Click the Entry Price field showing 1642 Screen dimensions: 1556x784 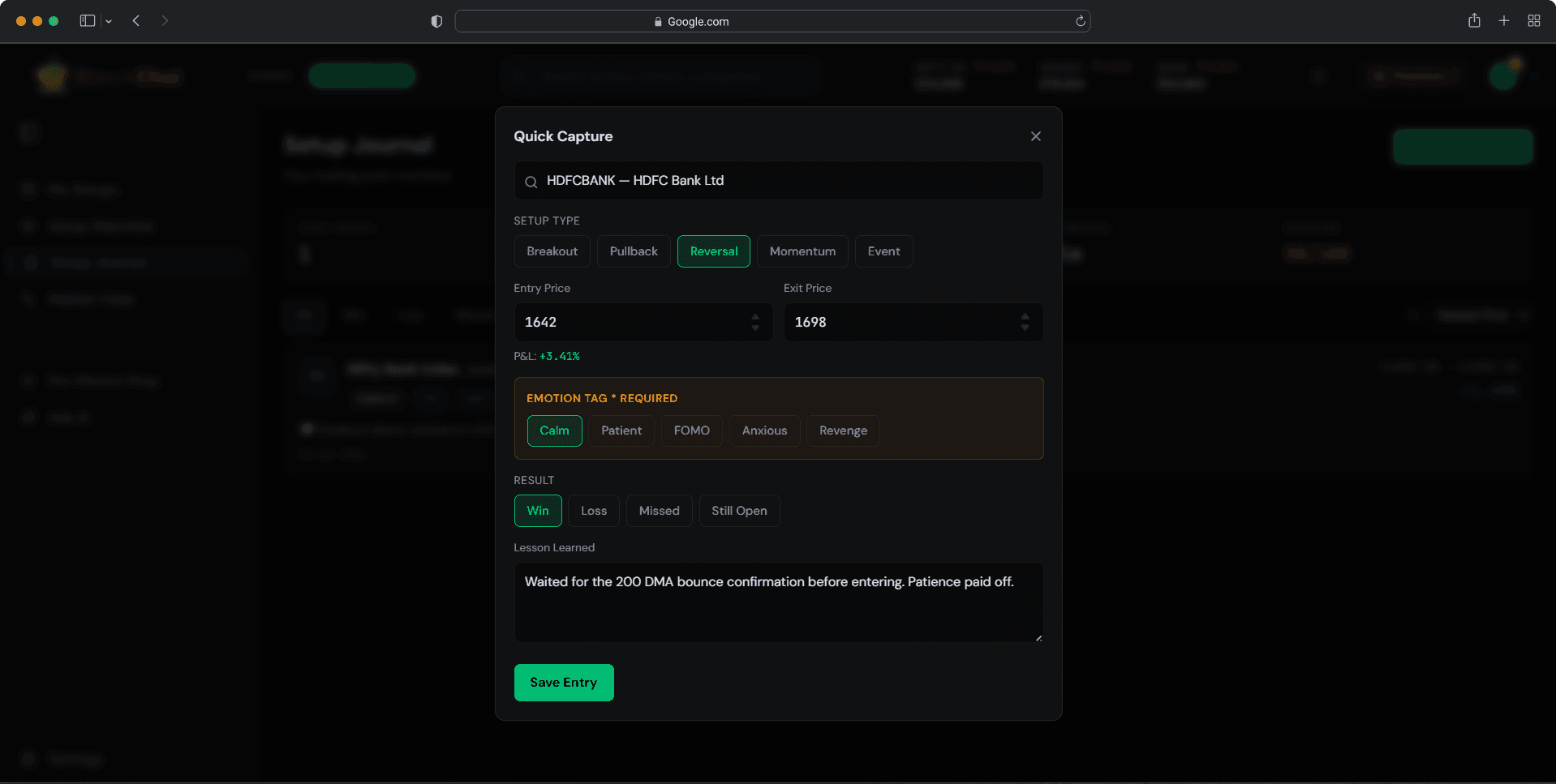click(x=643, y=322)
